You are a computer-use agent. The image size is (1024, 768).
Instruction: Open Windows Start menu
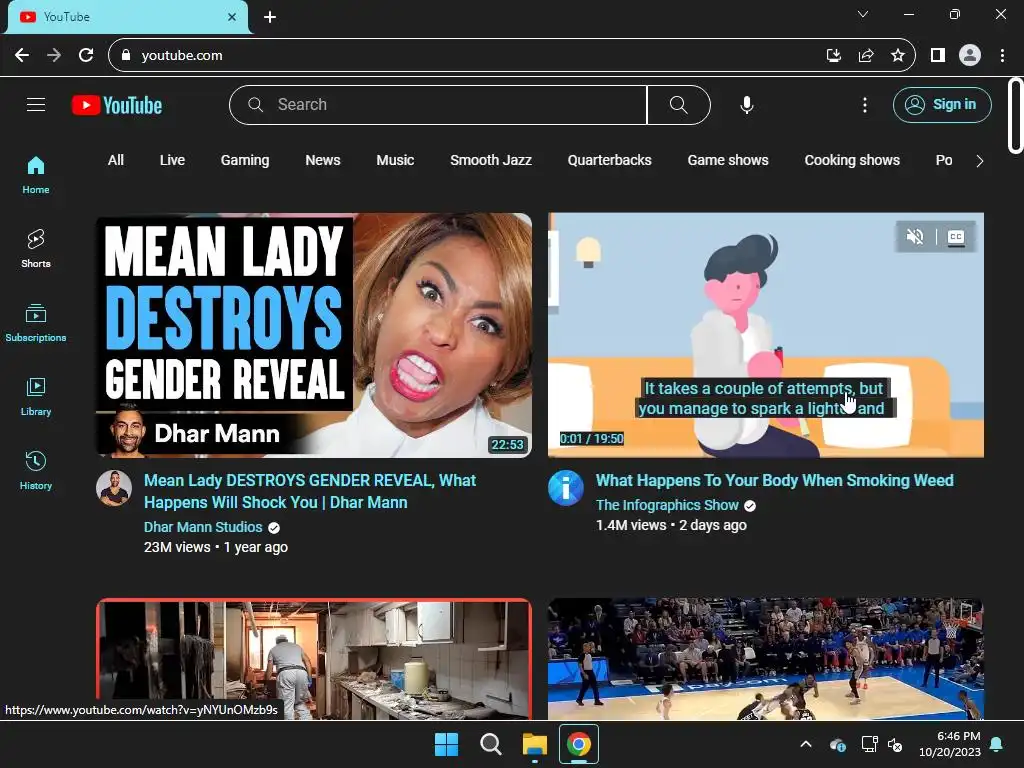[x=447, y=744]
